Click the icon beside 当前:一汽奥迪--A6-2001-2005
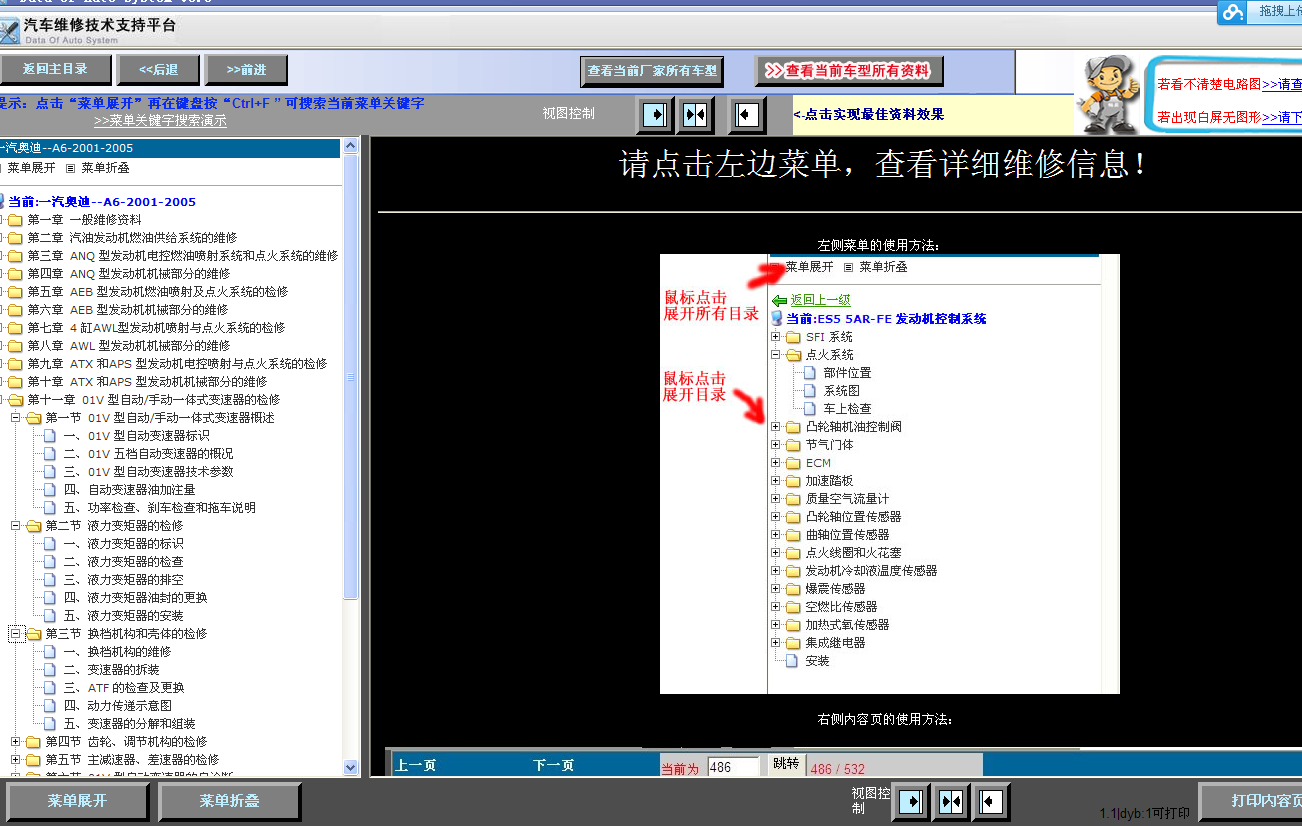Viewport: 1302px width, 826px height. (2, 202)
